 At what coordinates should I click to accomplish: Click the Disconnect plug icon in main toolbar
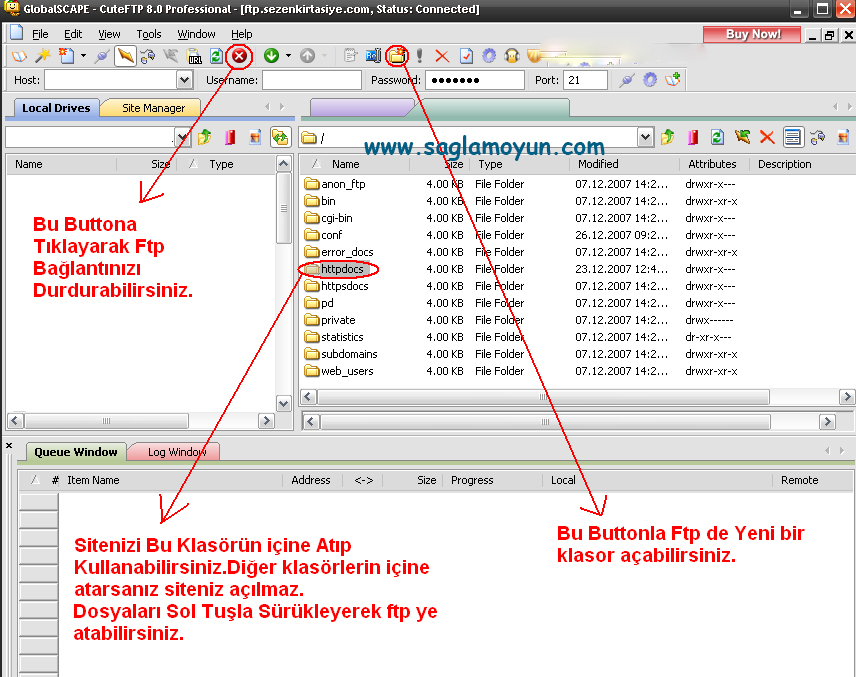click(102, 56)
